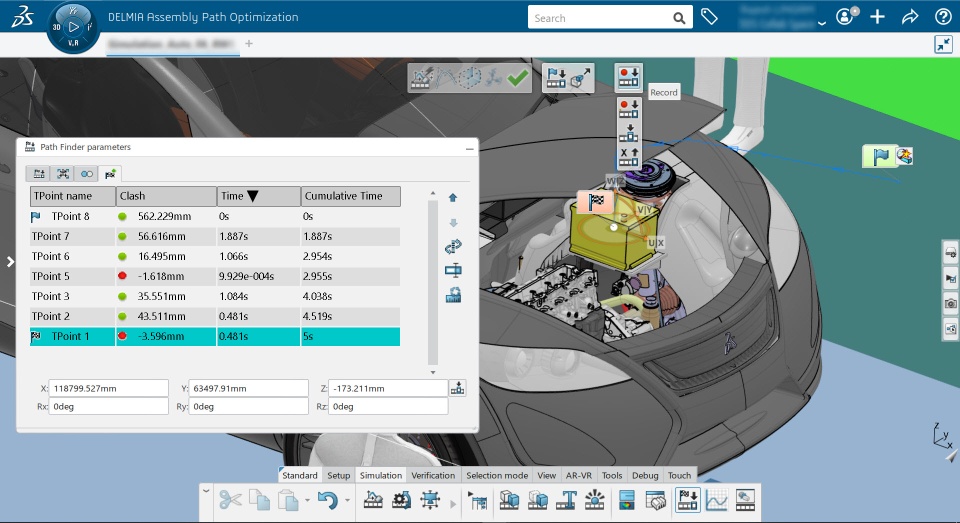Open the Verification tab

coord(433,475)
